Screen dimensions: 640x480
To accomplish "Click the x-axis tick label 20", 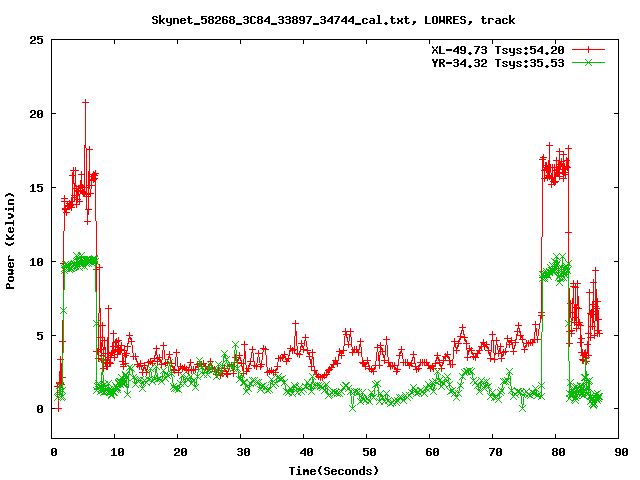I will (x=180, y=452).
